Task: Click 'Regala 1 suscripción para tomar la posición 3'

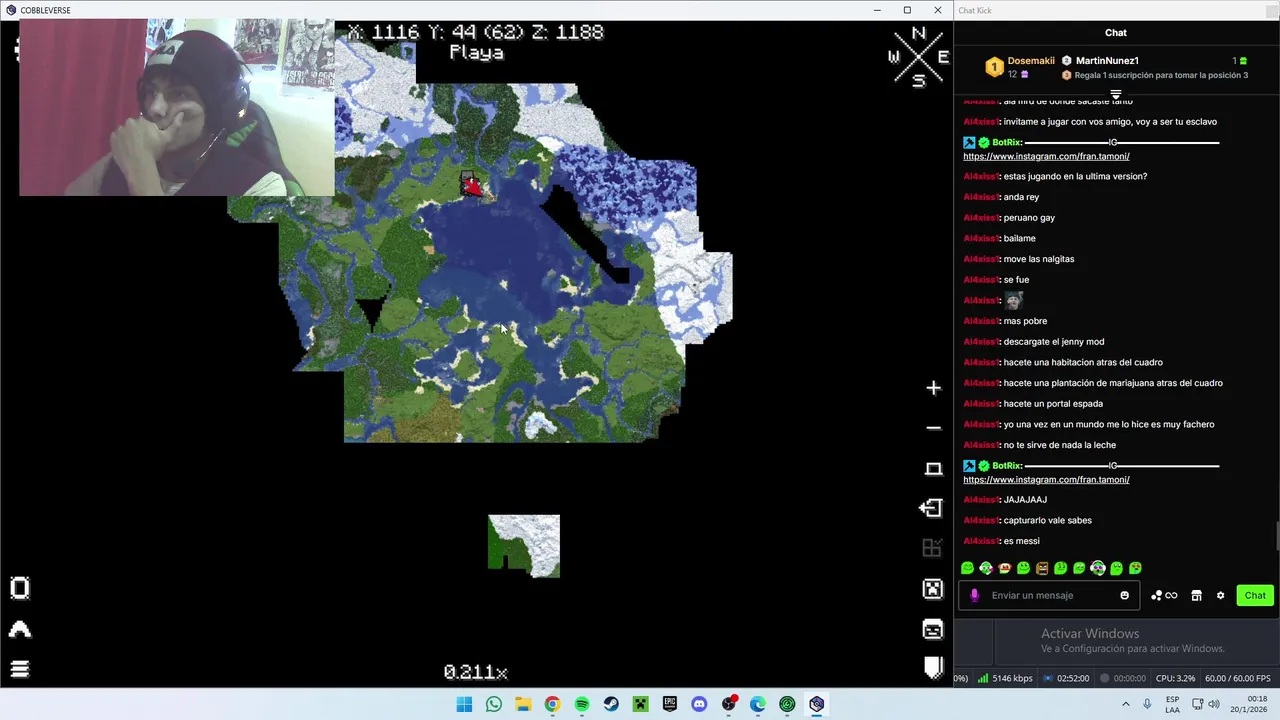Action: [x=1161, y=75]
